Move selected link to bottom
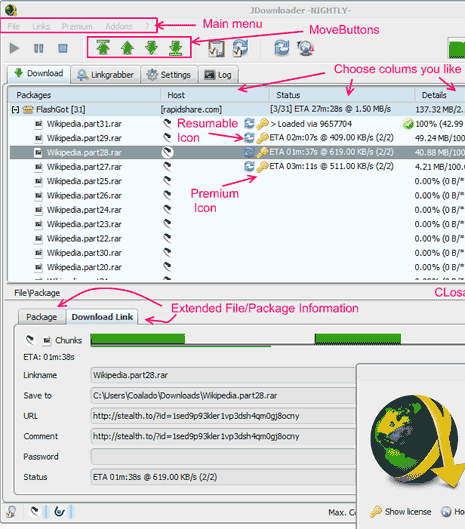 [x=175, y=48]
